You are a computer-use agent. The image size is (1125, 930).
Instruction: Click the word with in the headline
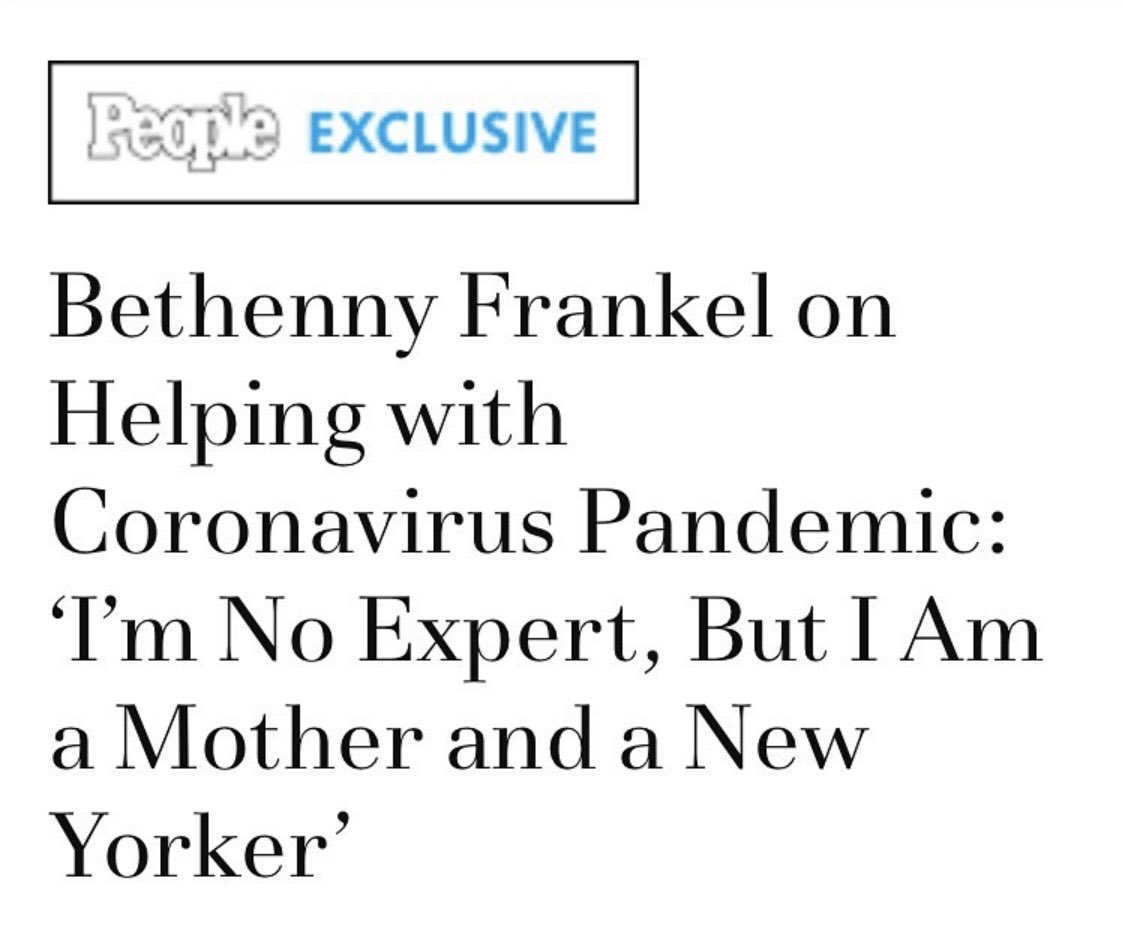(476, 414)
